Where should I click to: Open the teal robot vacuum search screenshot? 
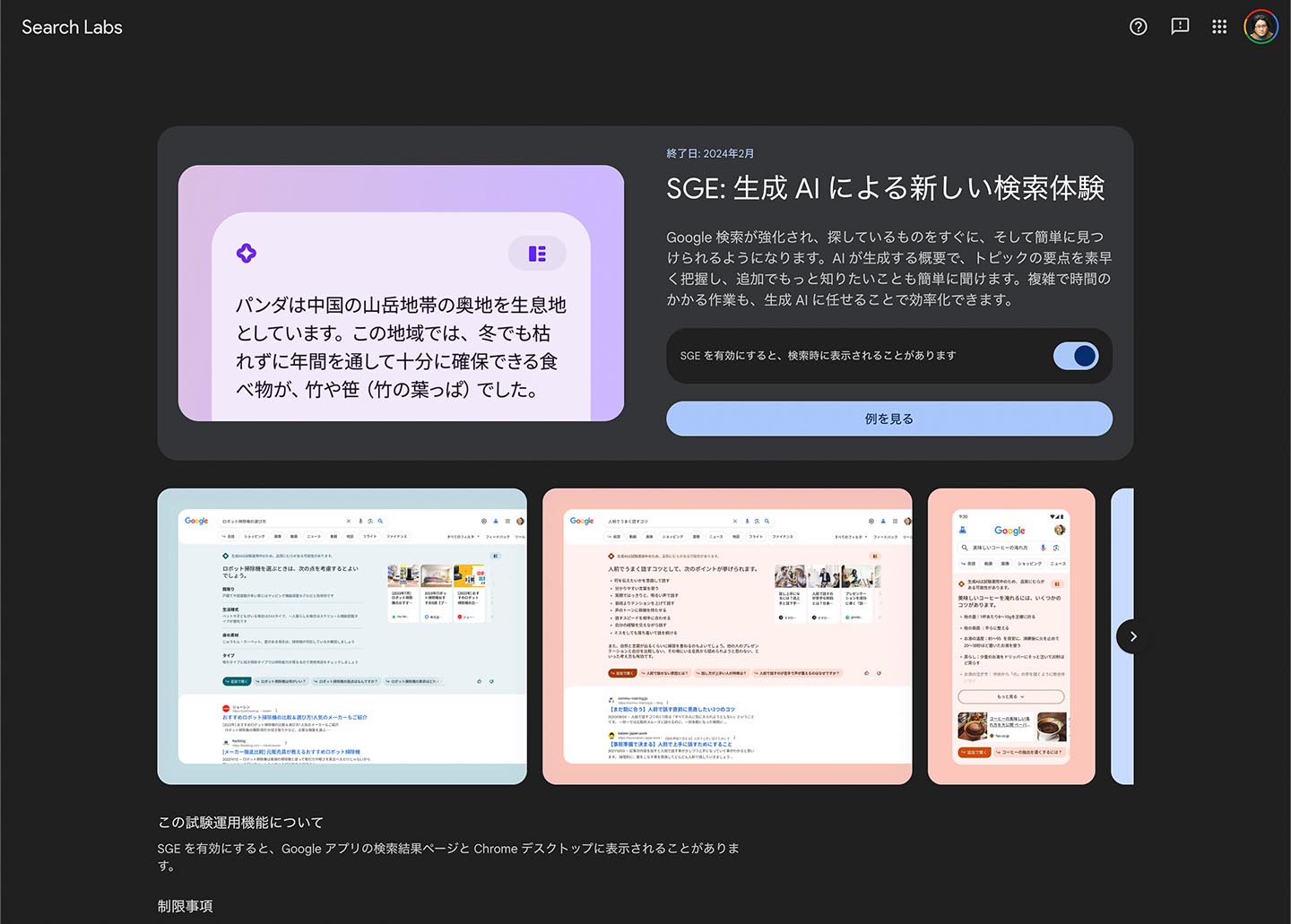tap(342, 636)
